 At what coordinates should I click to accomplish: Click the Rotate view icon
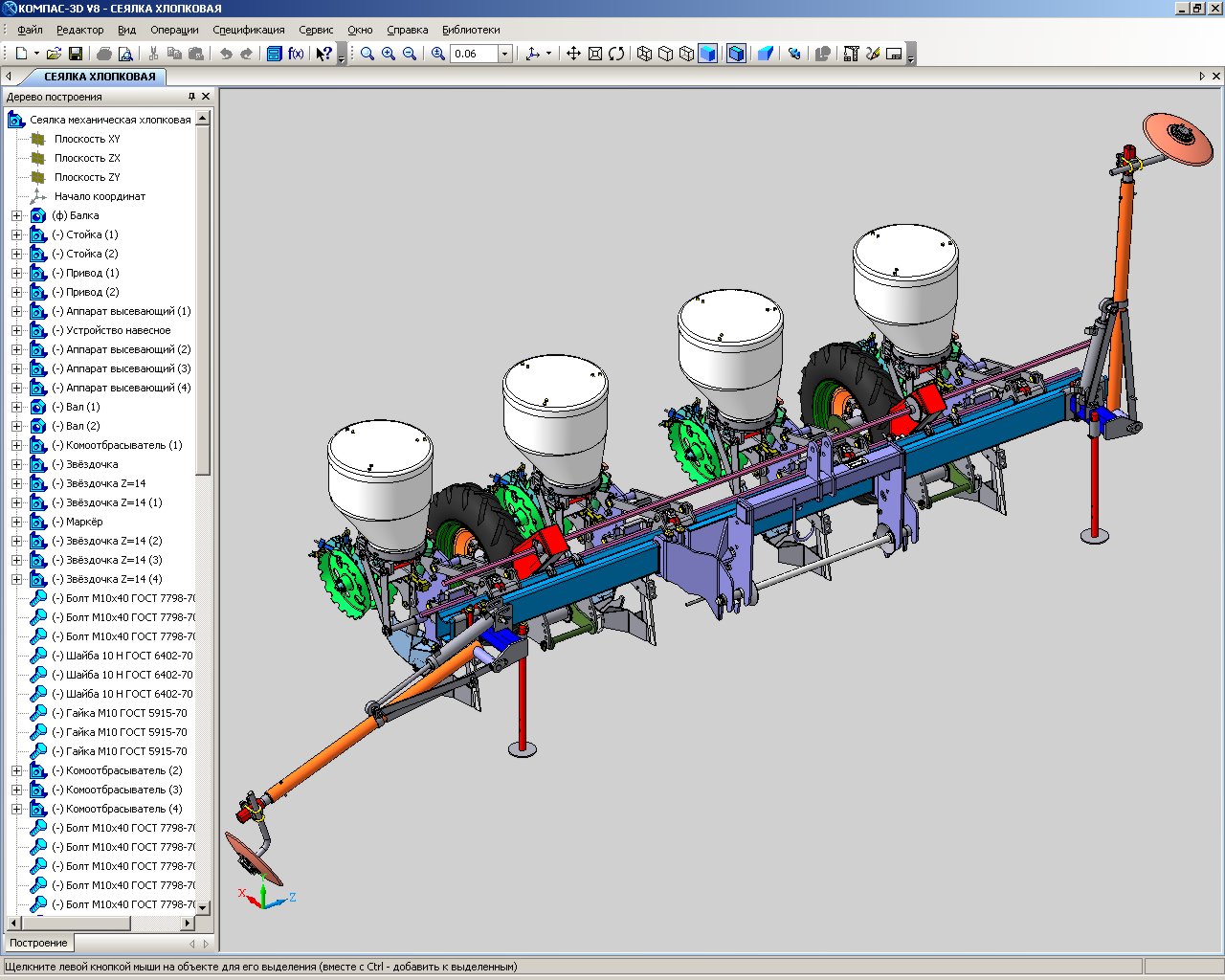point(616,54)
